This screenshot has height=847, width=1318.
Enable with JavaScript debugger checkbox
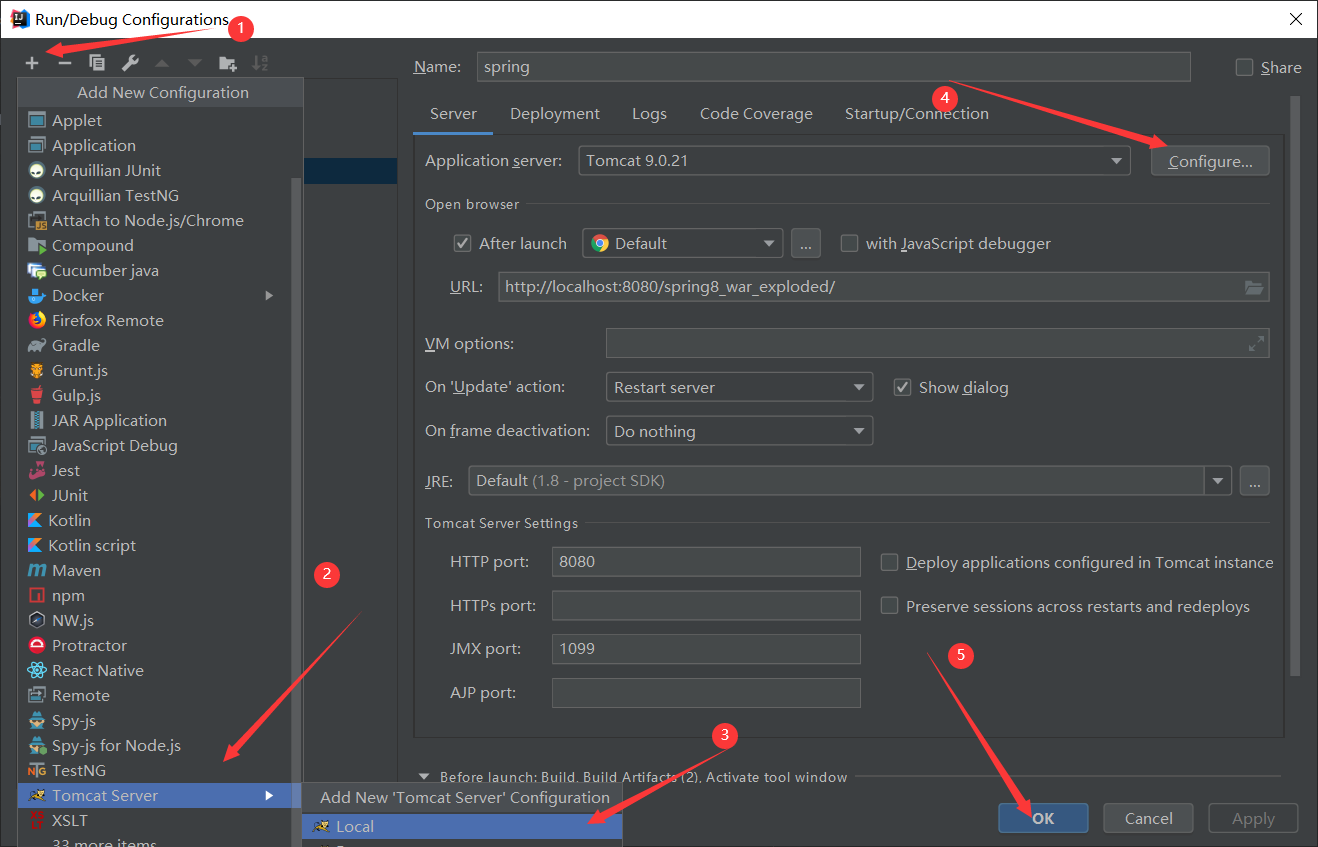click(849, 243)
